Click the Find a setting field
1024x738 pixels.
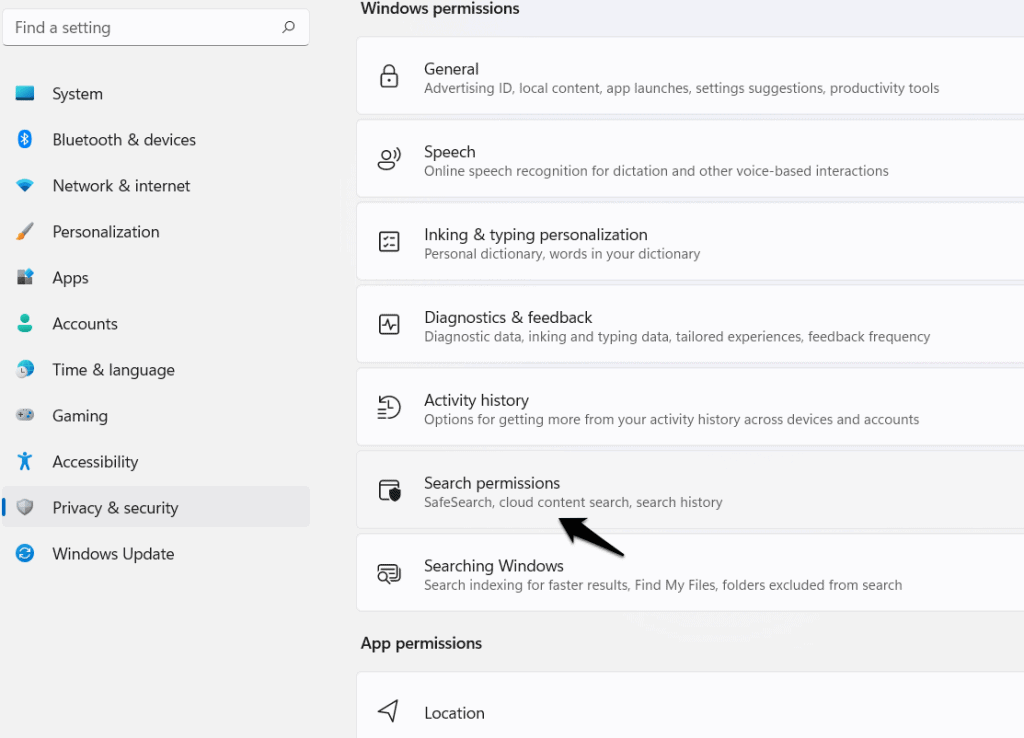[x=155, y=27]
